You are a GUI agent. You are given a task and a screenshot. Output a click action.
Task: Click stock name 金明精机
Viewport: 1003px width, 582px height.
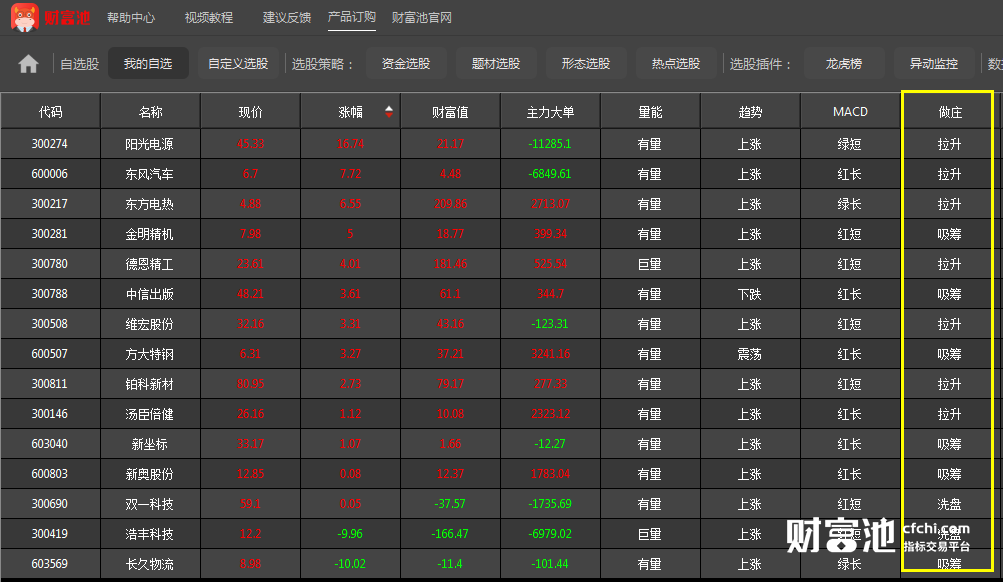click(x=149, y=234)
